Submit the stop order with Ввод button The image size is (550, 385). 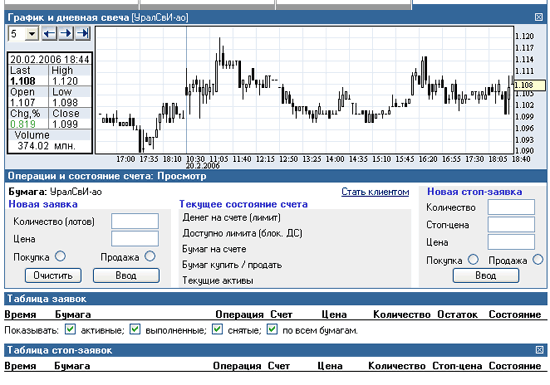[485, 276]
